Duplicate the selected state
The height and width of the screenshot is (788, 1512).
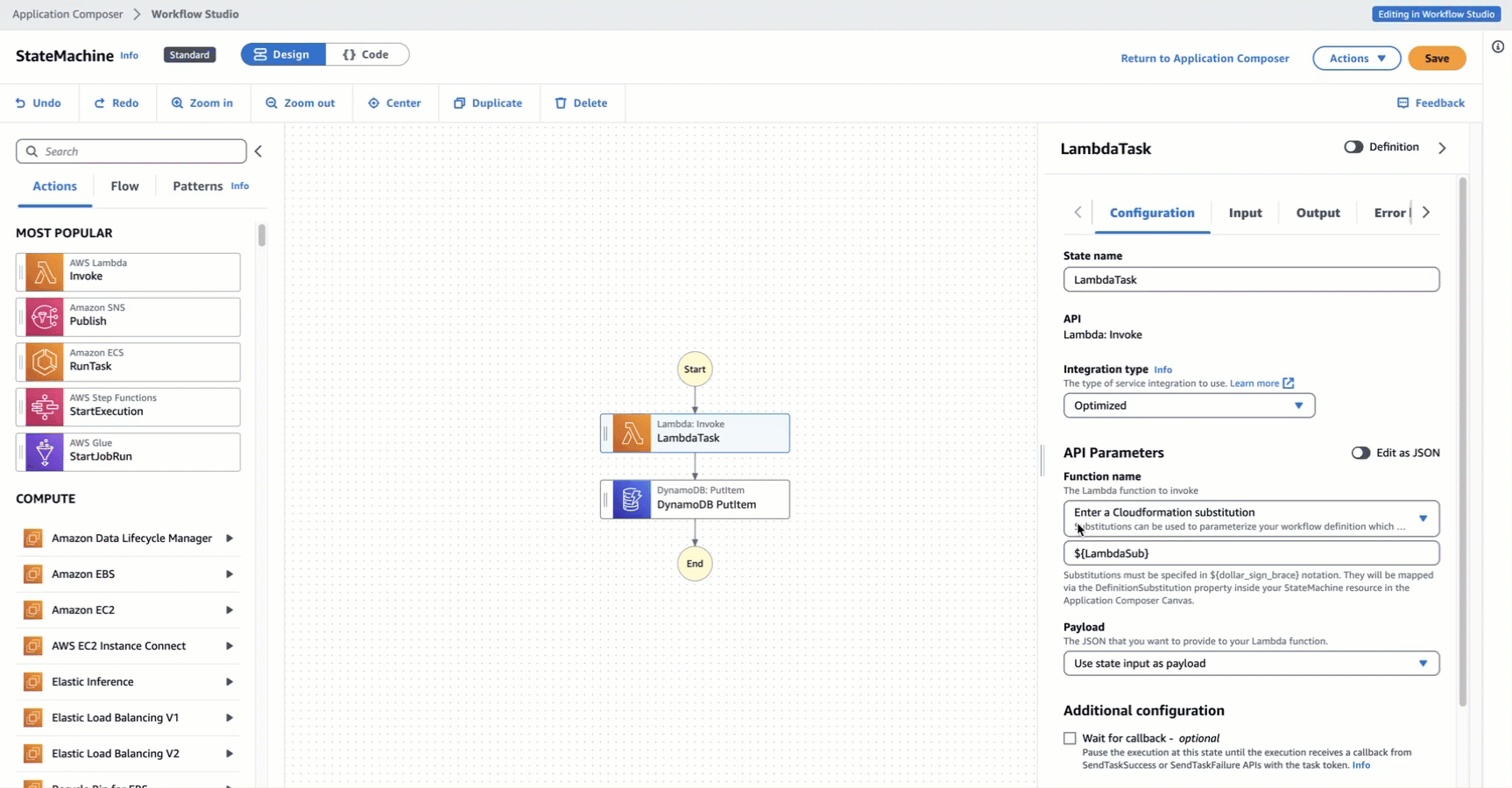488,102
